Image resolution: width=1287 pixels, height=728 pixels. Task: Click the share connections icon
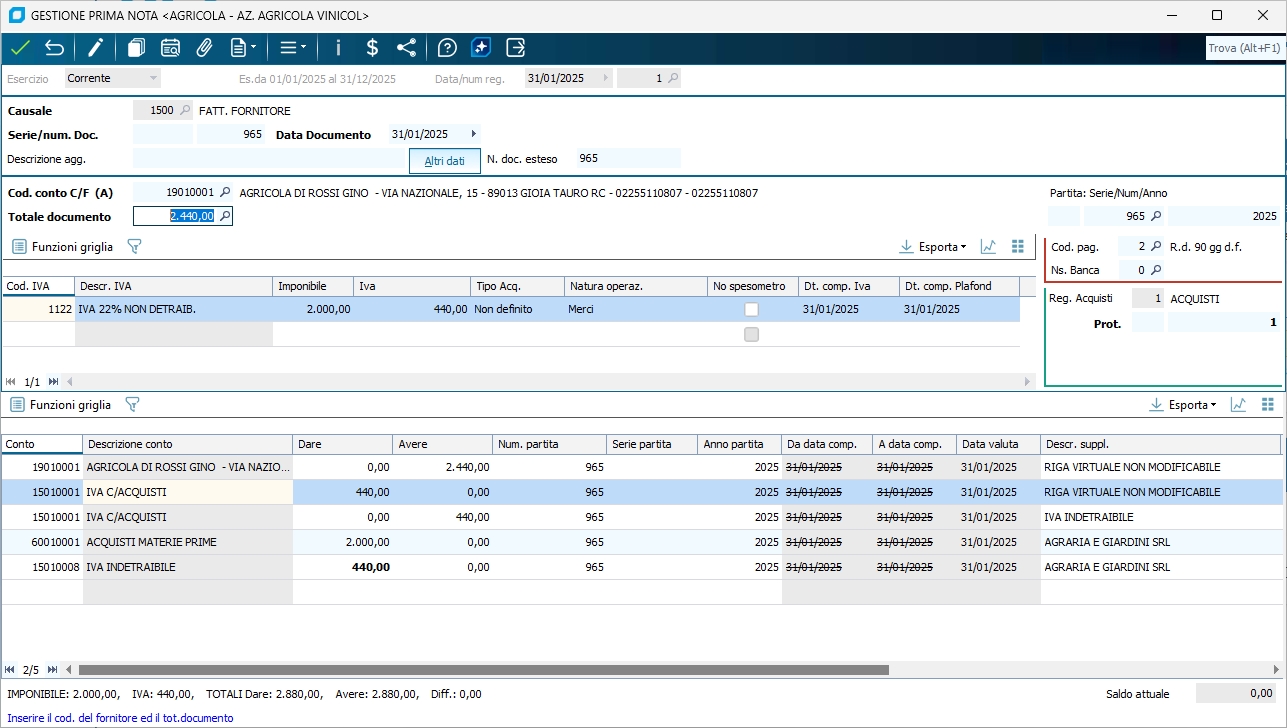pyautogui.click(x=406, y=48)
